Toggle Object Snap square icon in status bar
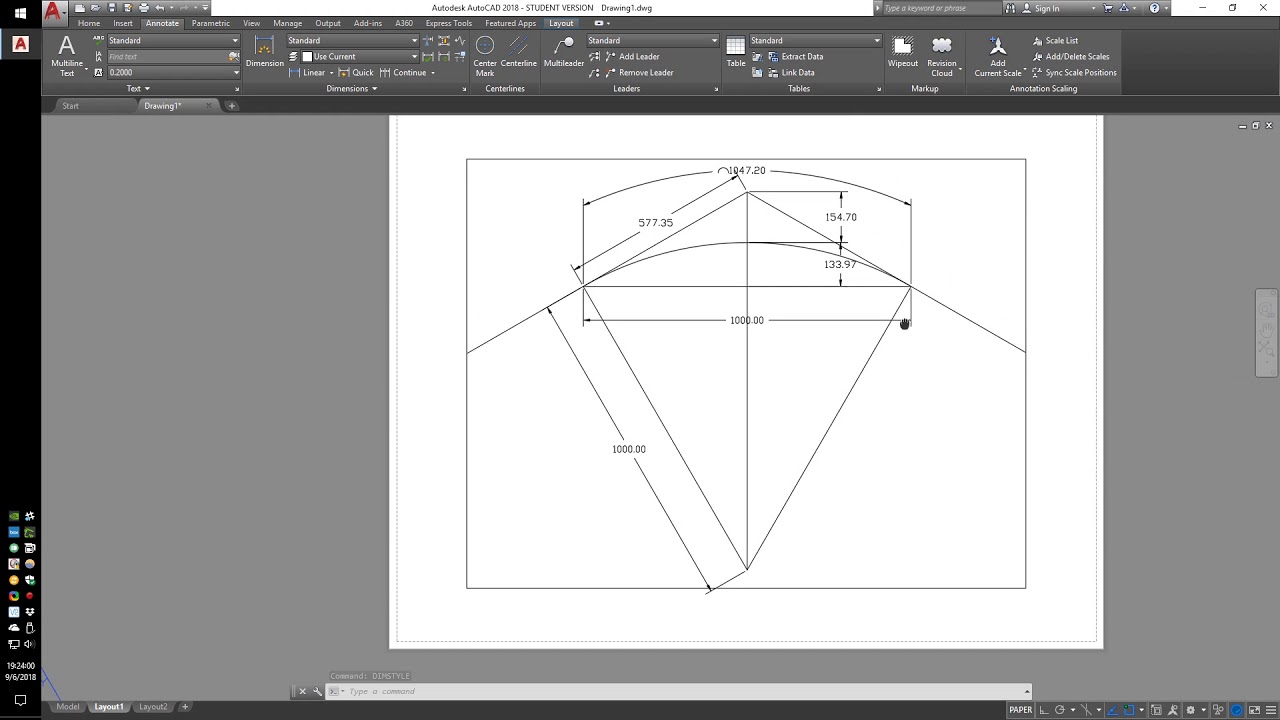 click(x=1128, y=710)
